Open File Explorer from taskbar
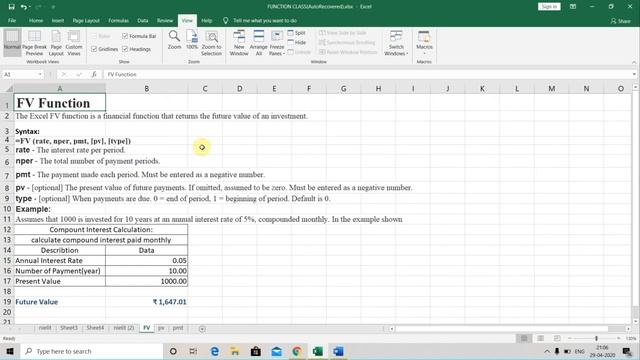 tap(235, 351)
